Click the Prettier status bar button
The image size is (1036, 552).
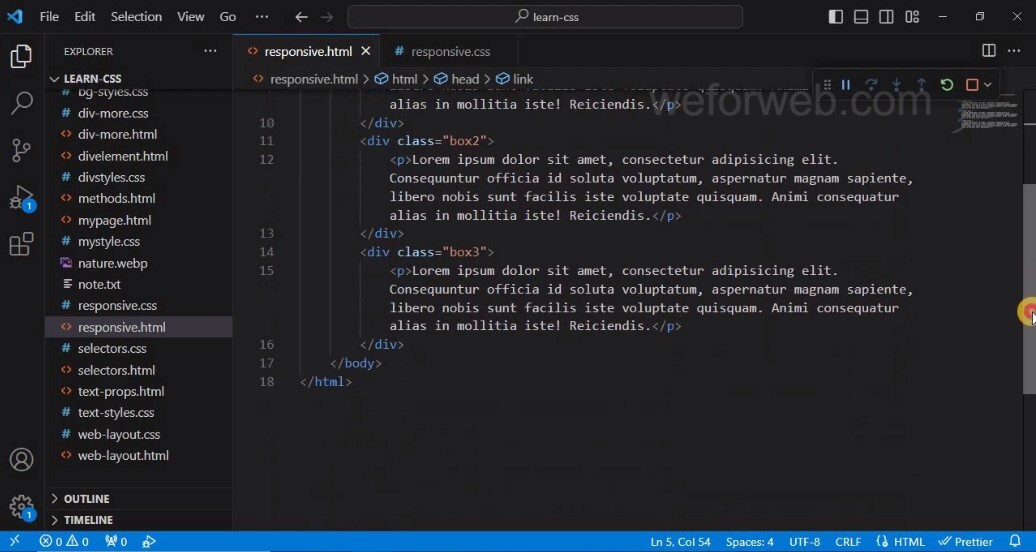coord(966,542)
